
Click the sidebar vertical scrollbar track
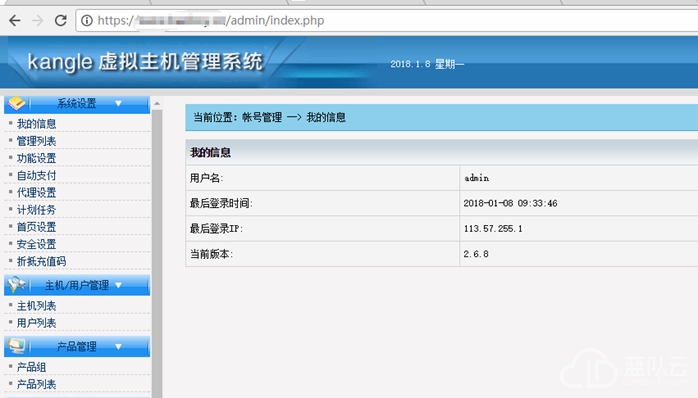tap(157, 254)
